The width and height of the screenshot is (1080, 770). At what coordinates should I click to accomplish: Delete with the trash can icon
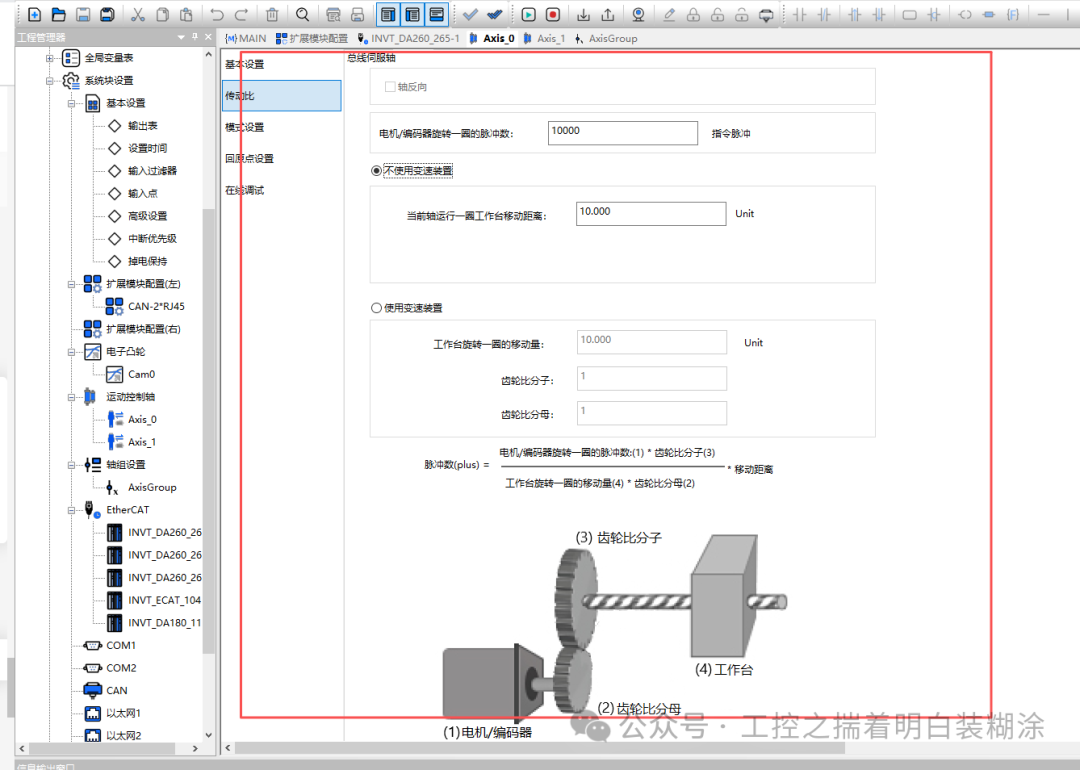coord(272,14)
